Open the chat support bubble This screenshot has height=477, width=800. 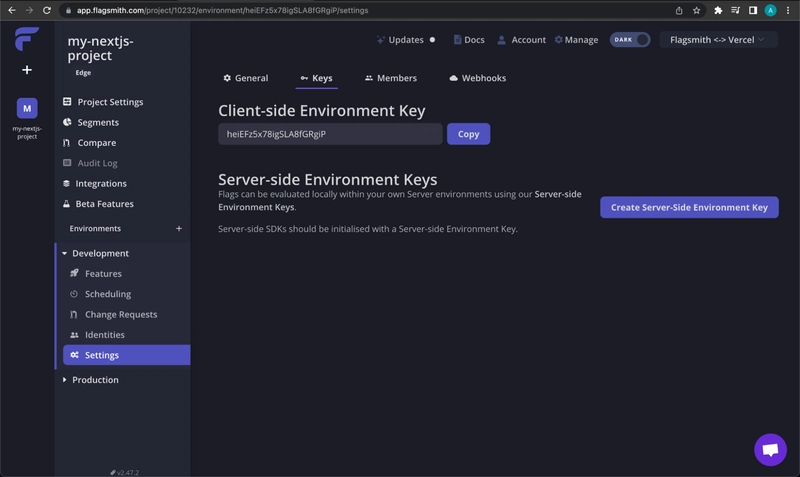point(770,449)
